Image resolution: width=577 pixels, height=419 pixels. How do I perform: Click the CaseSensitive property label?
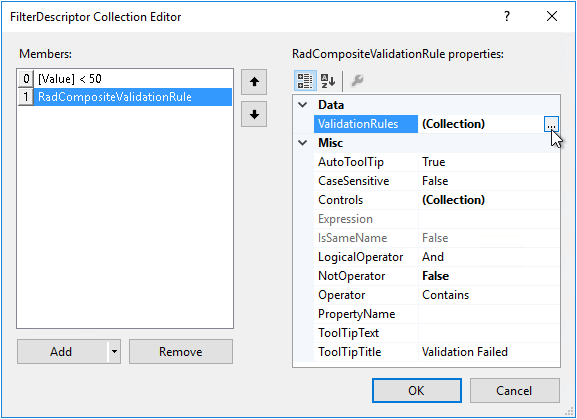point(353,181)
